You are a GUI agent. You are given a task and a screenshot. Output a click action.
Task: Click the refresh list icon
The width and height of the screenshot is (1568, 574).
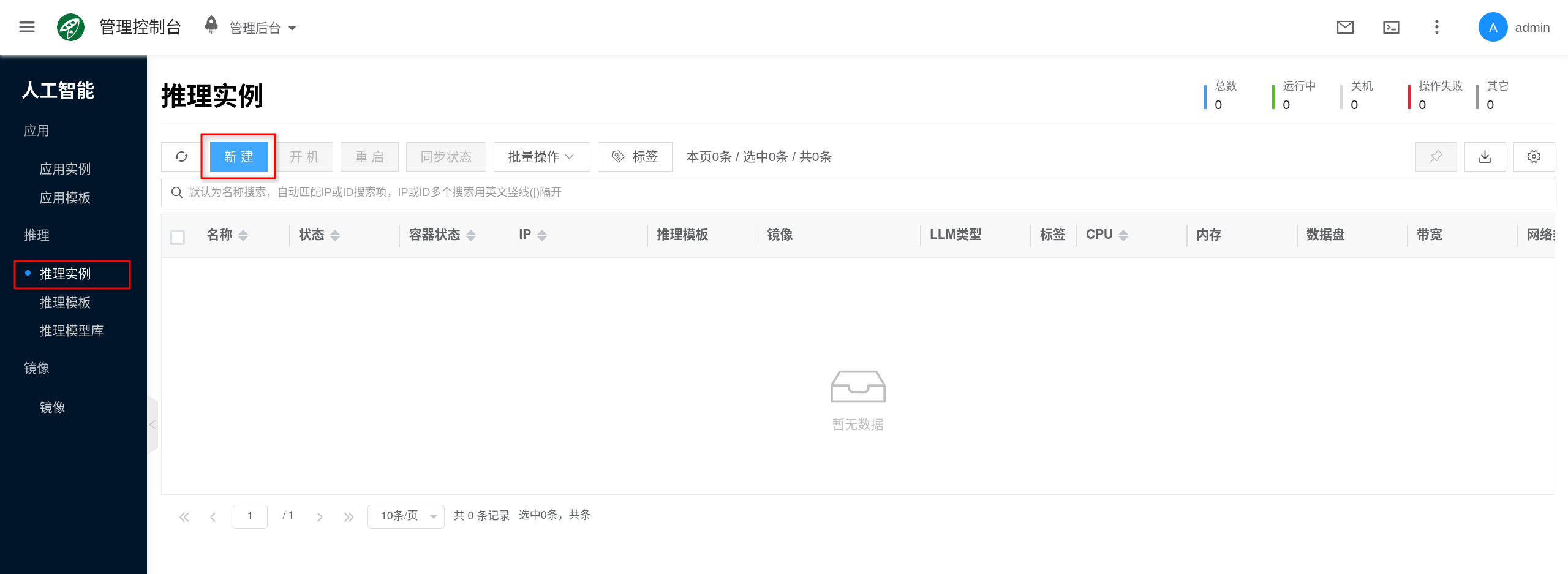181,157
